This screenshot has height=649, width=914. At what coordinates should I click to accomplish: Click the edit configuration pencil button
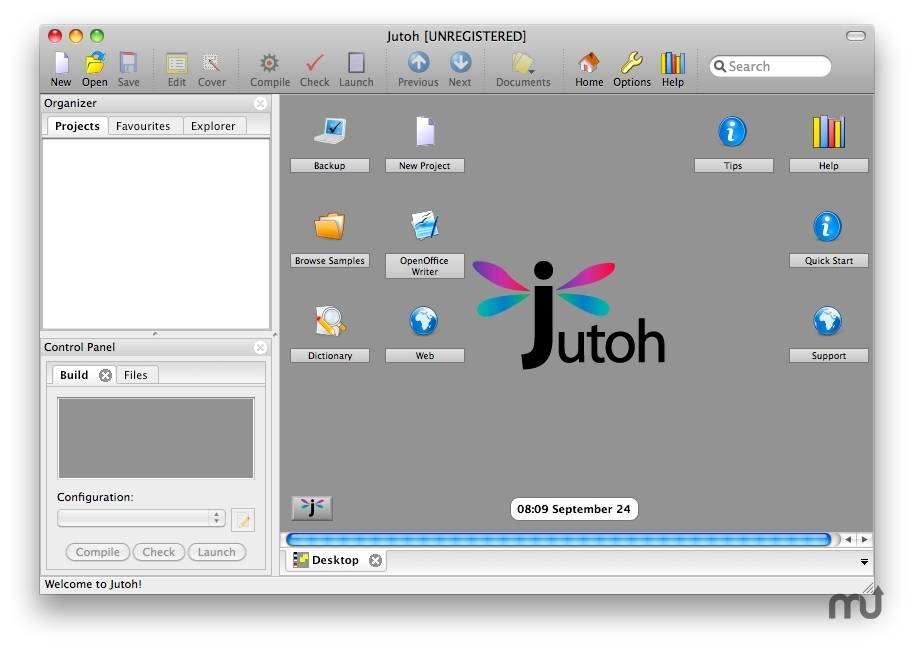(243, 520)
